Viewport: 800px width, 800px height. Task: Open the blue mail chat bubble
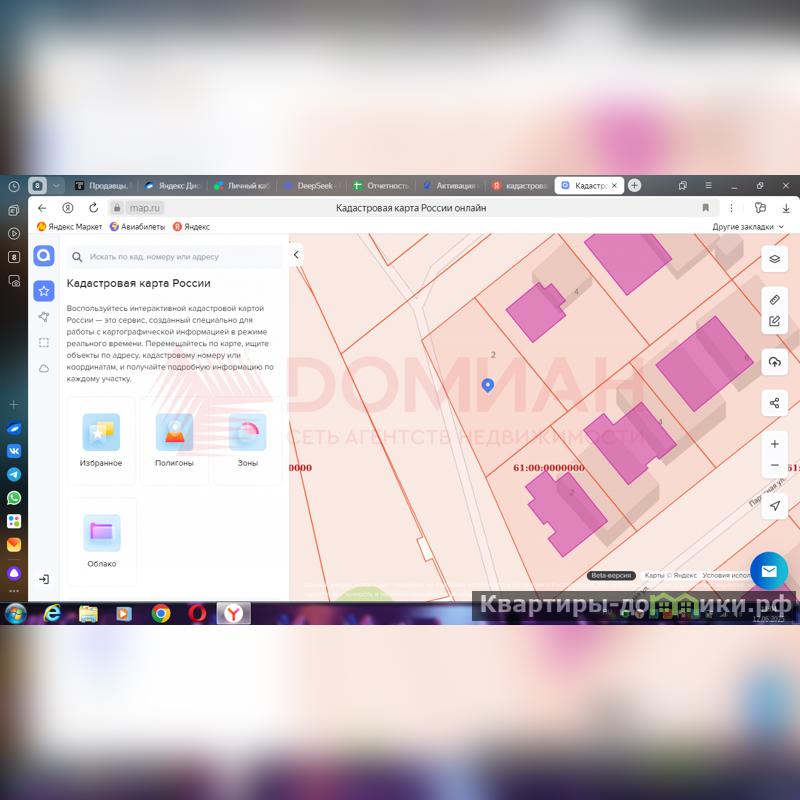pos(768,571)
